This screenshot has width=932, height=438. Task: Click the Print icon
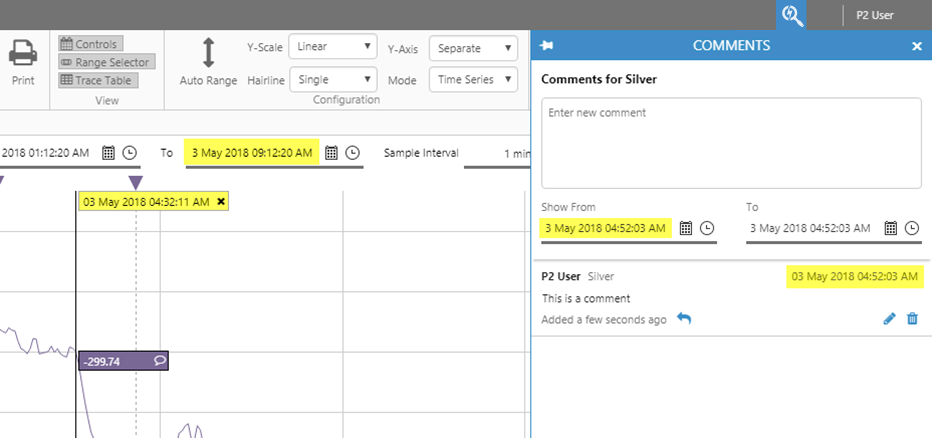coord(23,54)
